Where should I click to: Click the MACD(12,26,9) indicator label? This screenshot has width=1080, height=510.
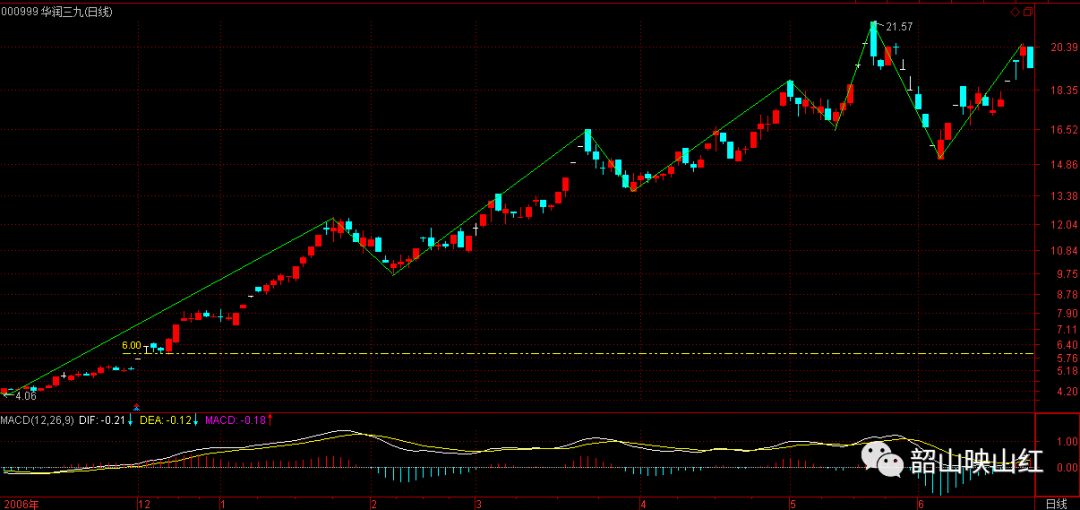[38, 420]
